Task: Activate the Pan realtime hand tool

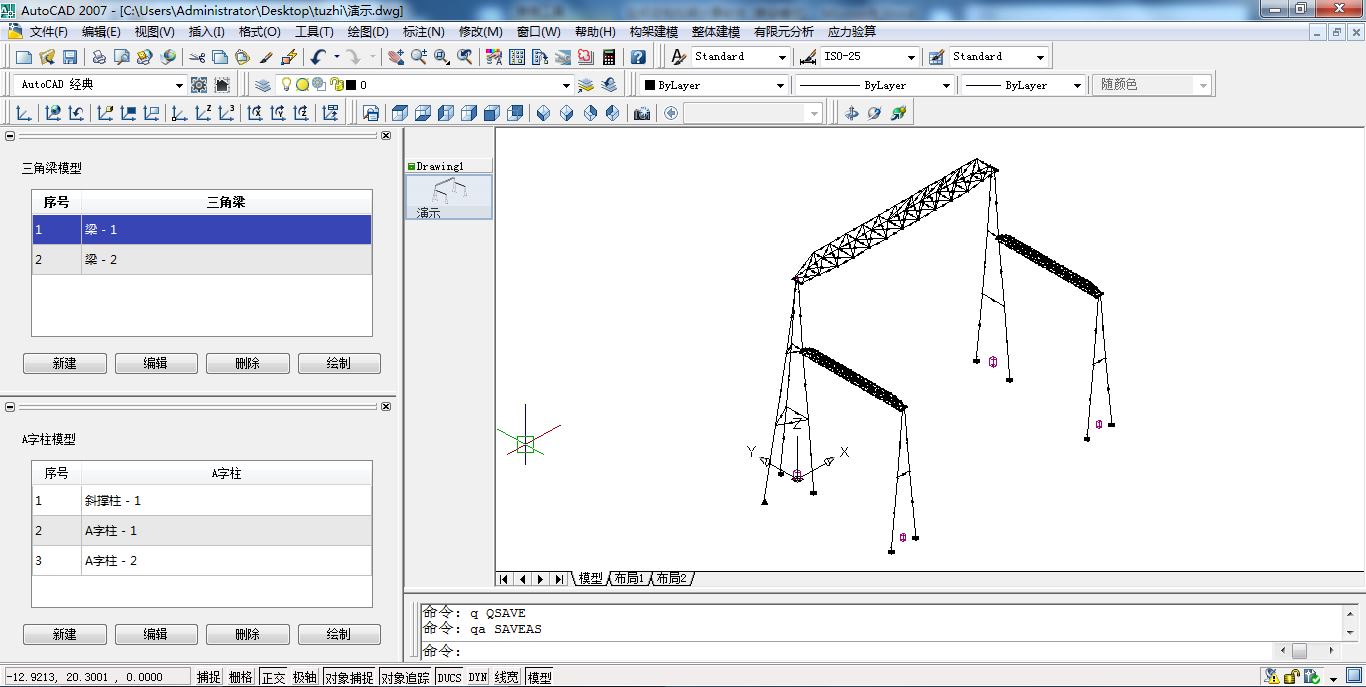Action: click(396, 57)
